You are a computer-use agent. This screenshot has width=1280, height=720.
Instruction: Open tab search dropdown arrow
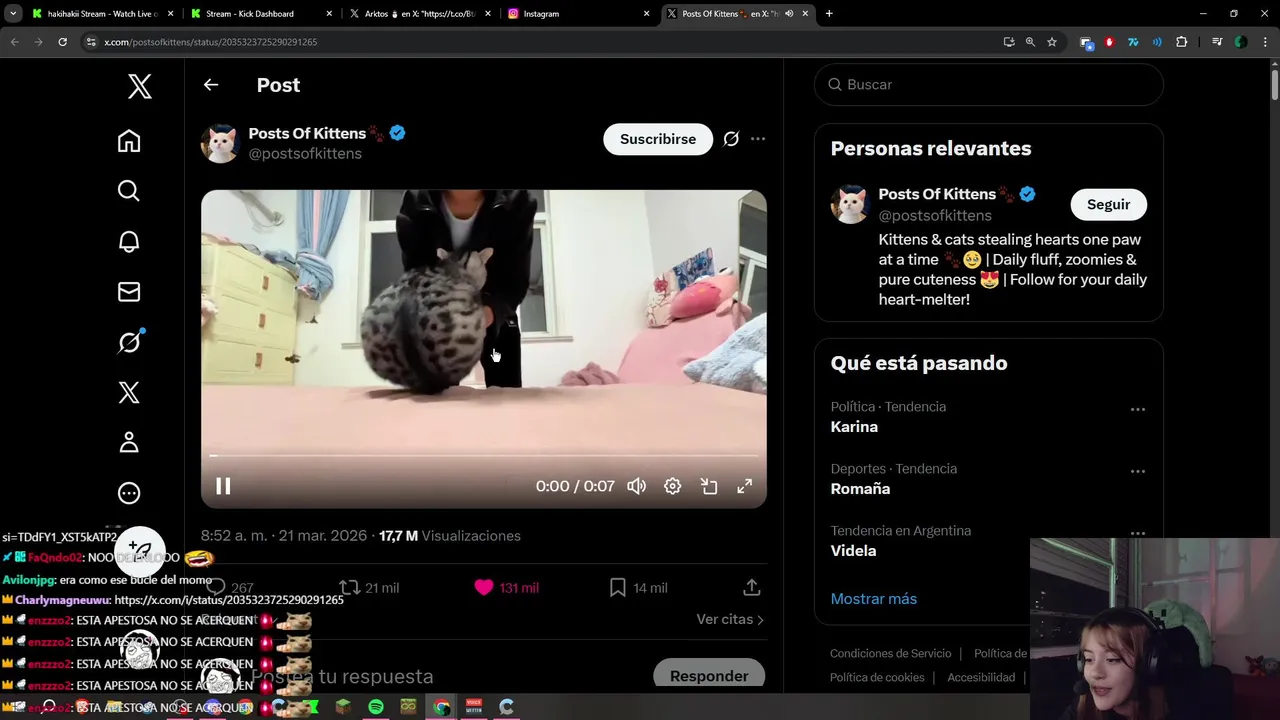click(13, 14)
